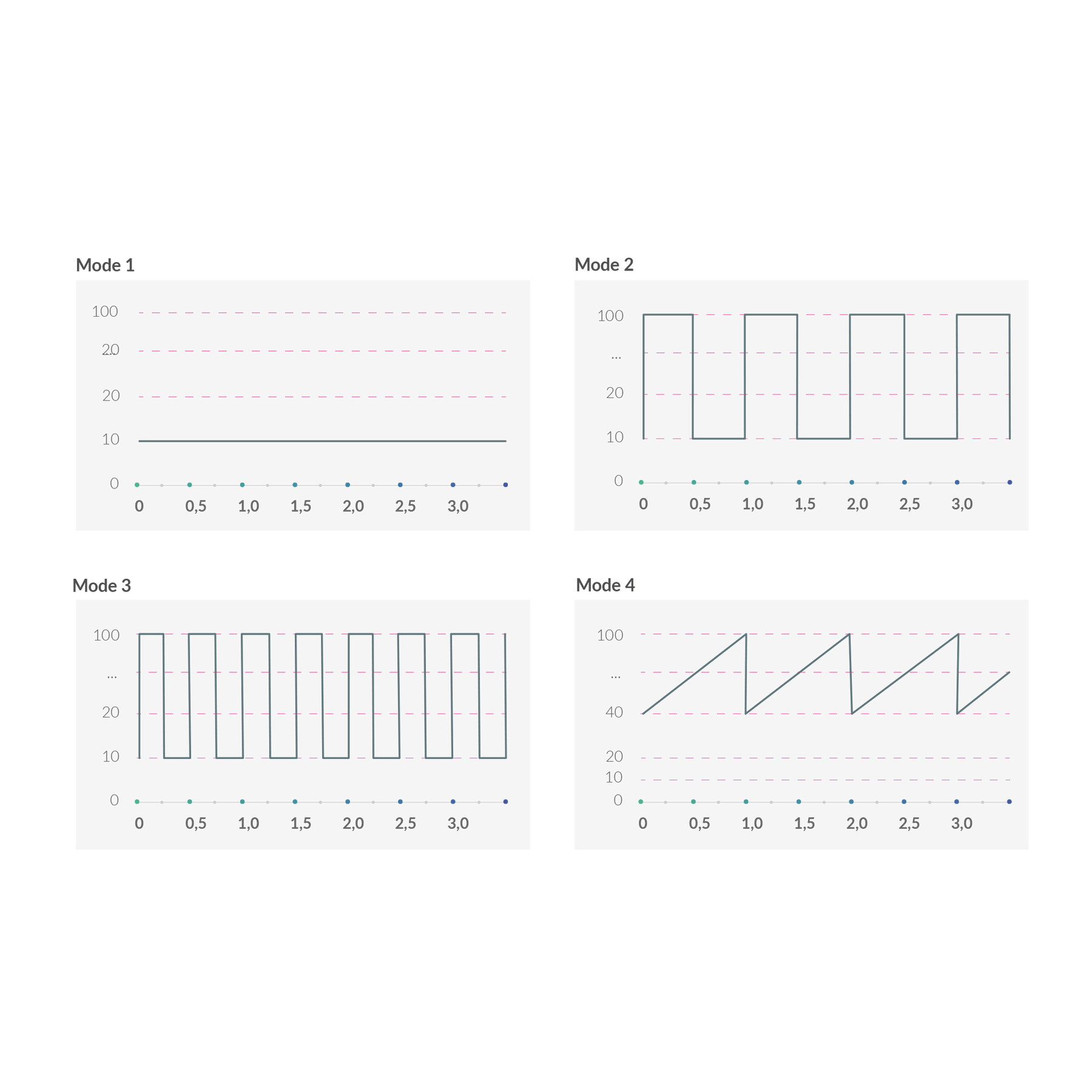The image size is (1092, 1092).
Task: Click the axis dot above 1,0 in Mode 3
Action: 242,802
